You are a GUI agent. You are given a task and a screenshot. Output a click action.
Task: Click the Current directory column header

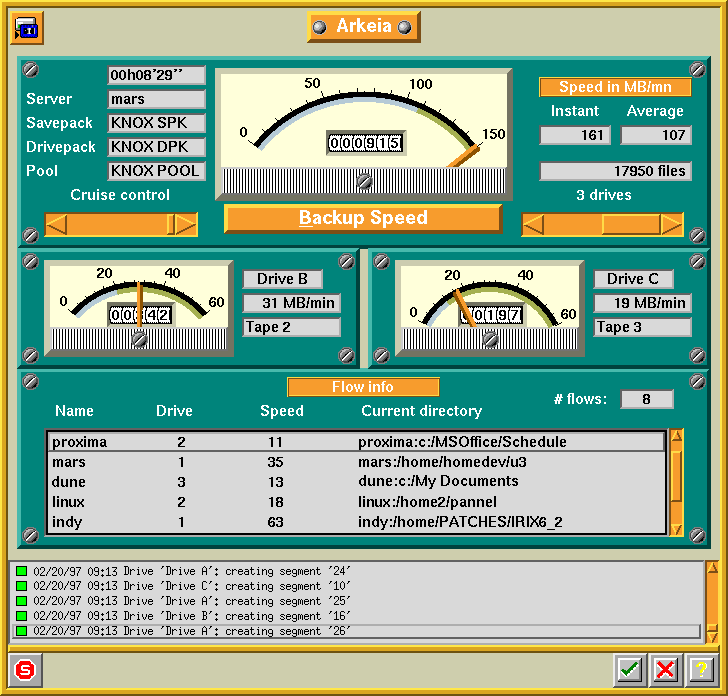[x=422, y=411]
